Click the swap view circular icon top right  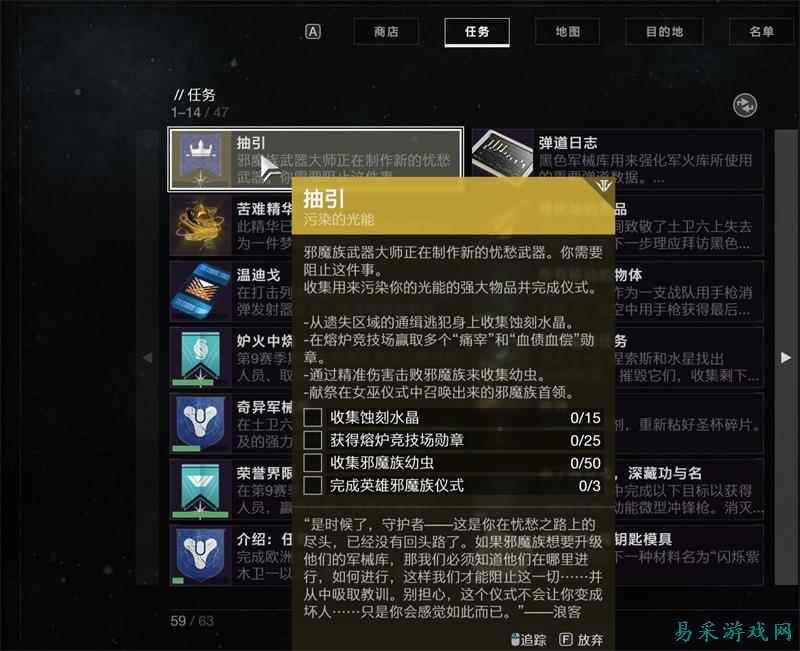[x=744, y=106]
